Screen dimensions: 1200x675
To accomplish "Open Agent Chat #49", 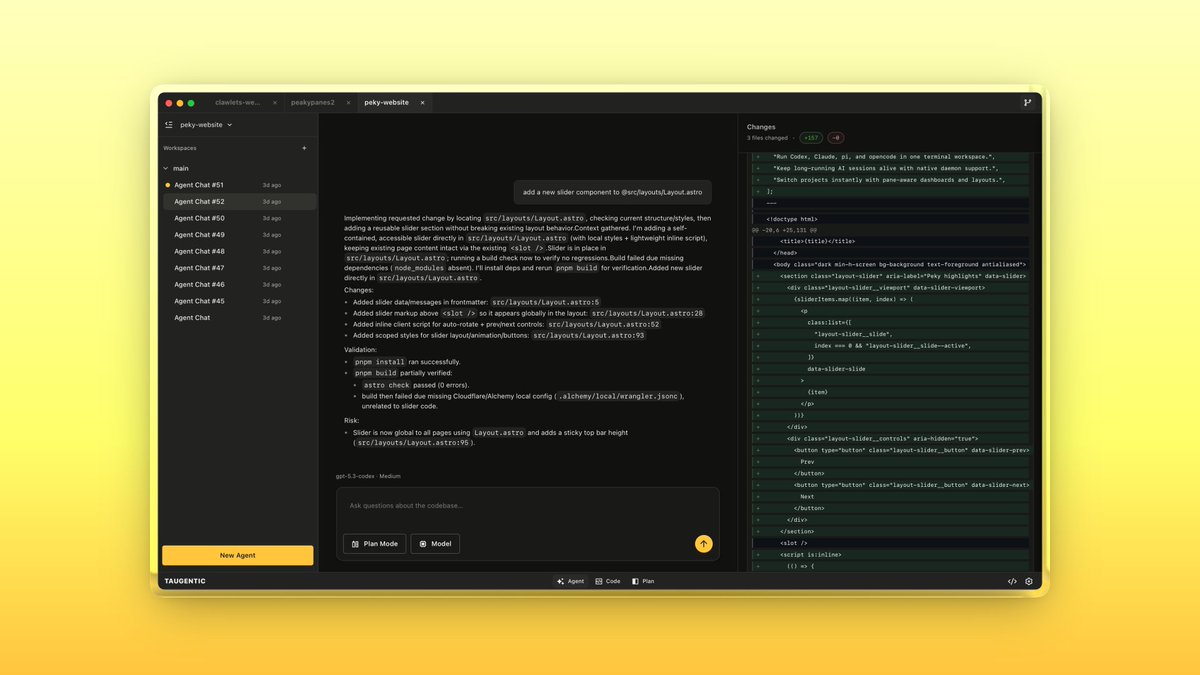I will coord(239,235).
